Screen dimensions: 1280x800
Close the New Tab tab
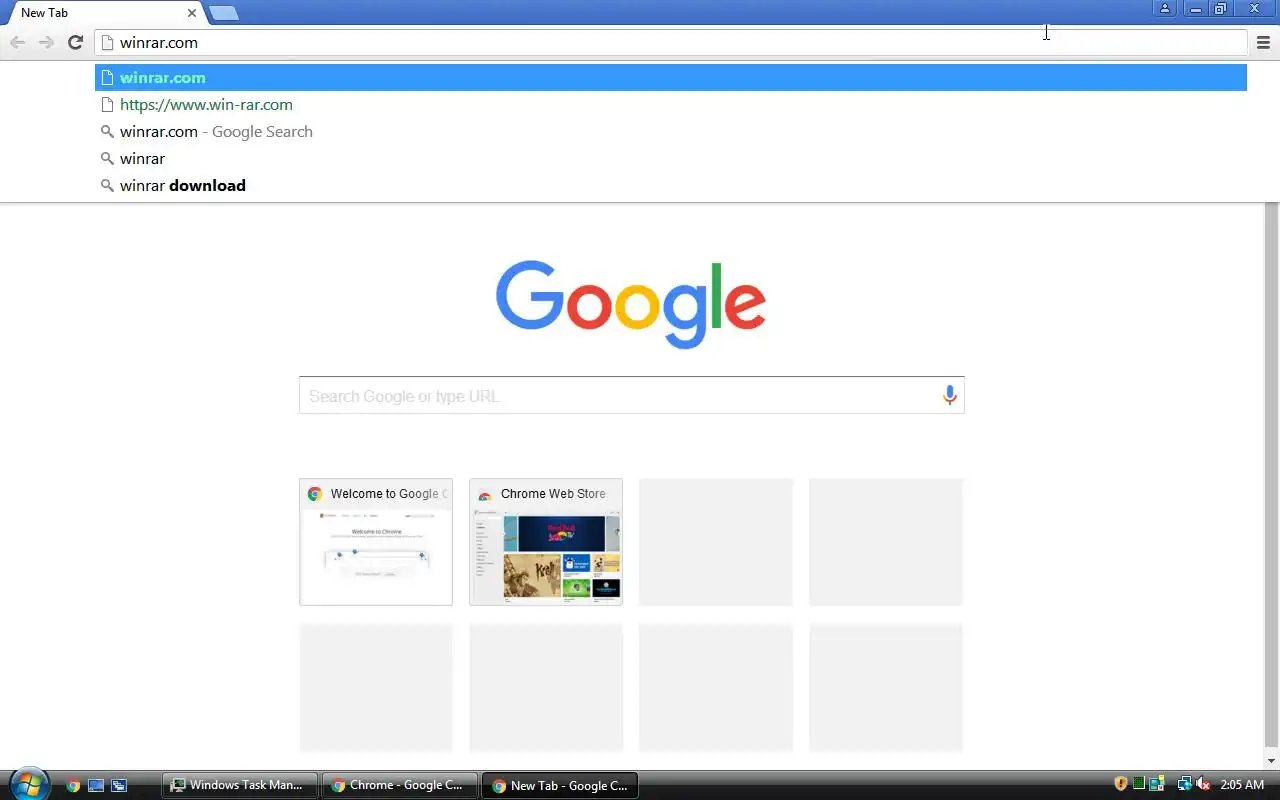(x=192, y=13)
